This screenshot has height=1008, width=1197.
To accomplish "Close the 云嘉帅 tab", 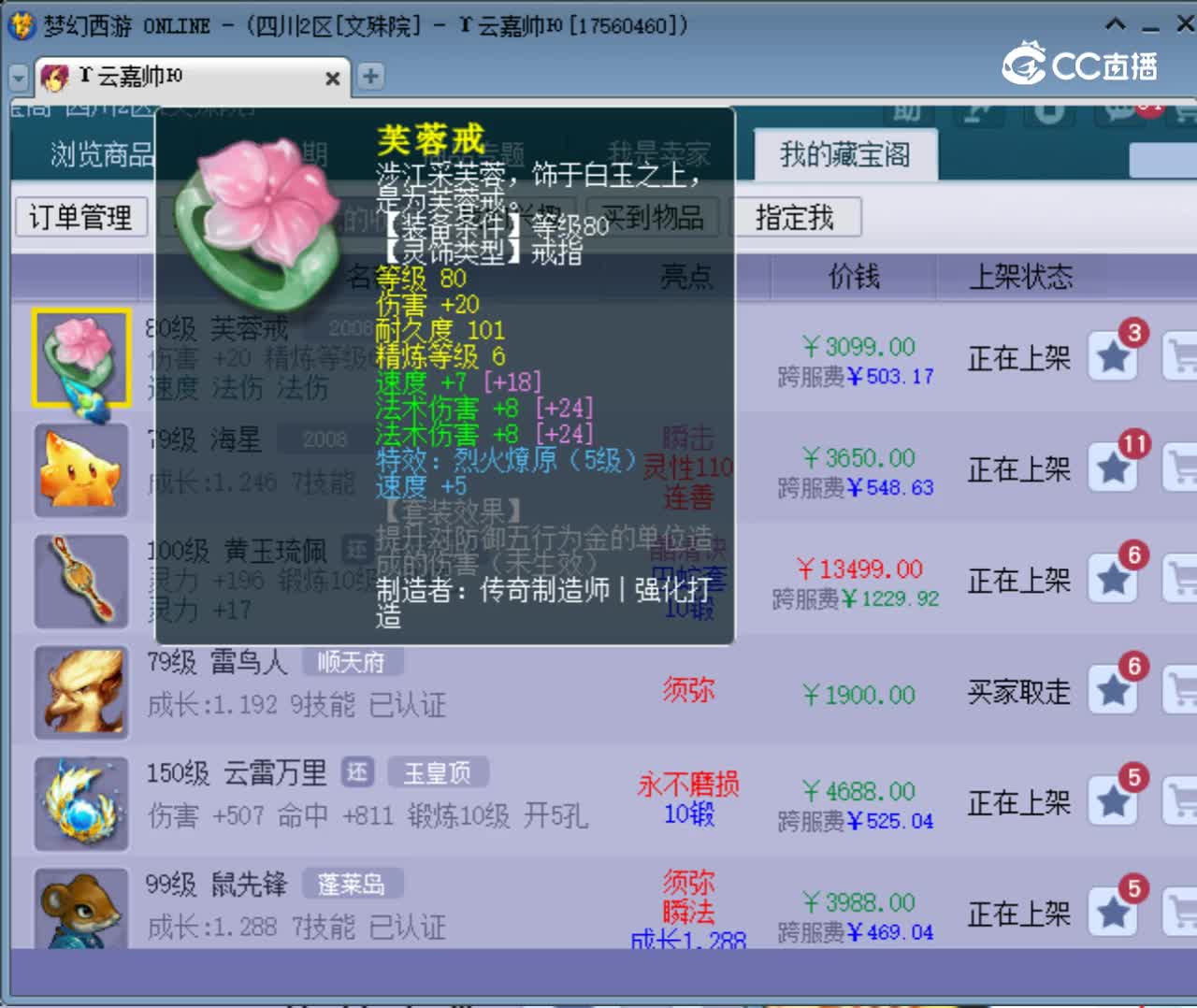I will coord(332,79).
